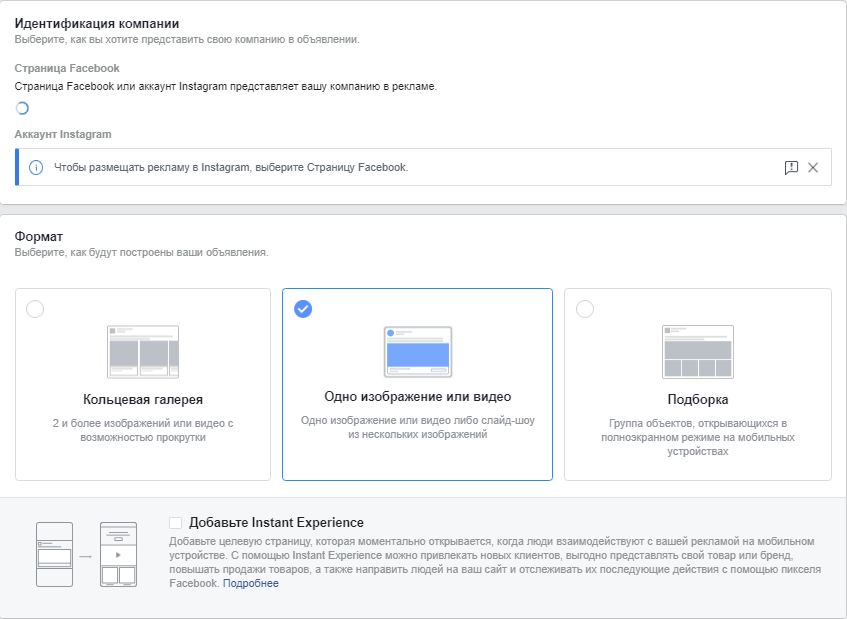Select the Кольцевая галерея radio button

point(35,309)
